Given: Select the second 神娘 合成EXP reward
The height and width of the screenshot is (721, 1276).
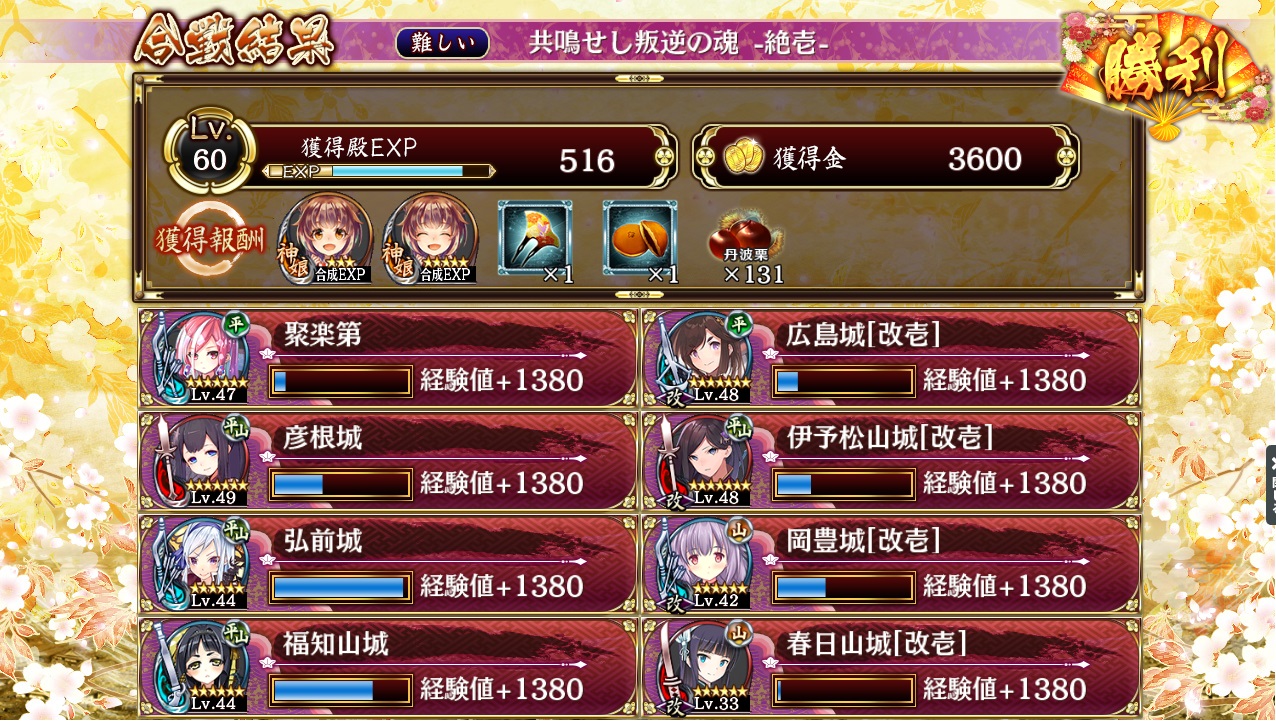Looking at the screenshot, I should click(x=430, y=238).
